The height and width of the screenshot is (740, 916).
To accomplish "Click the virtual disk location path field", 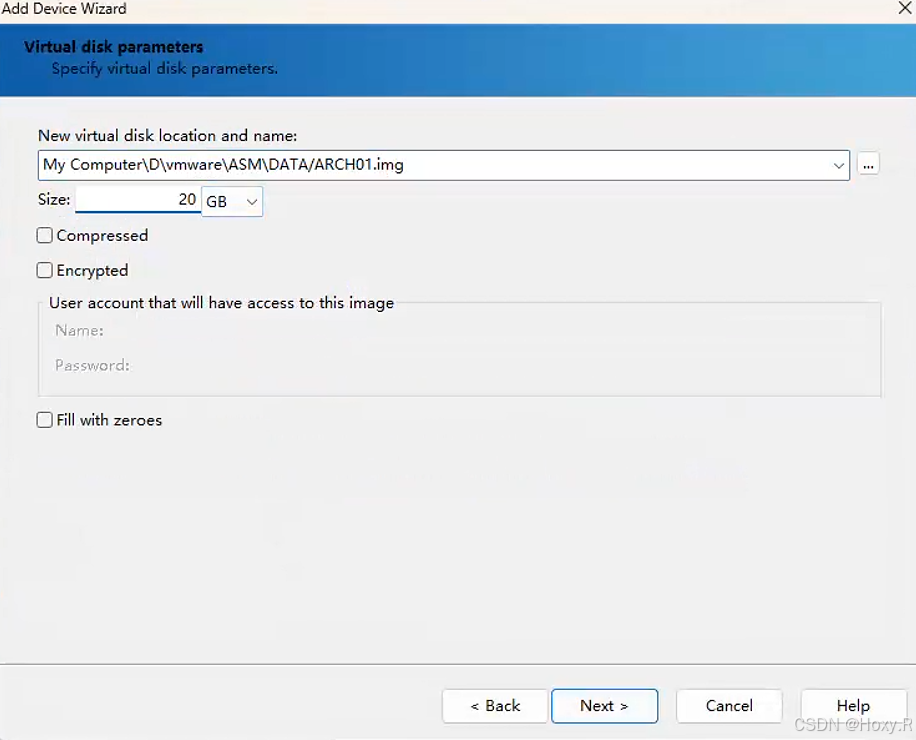I will tap(444, 165).
